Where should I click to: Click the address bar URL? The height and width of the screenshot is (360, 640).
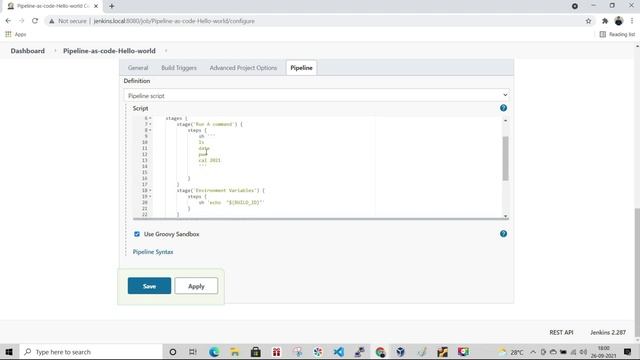click(x=174, y=21)
